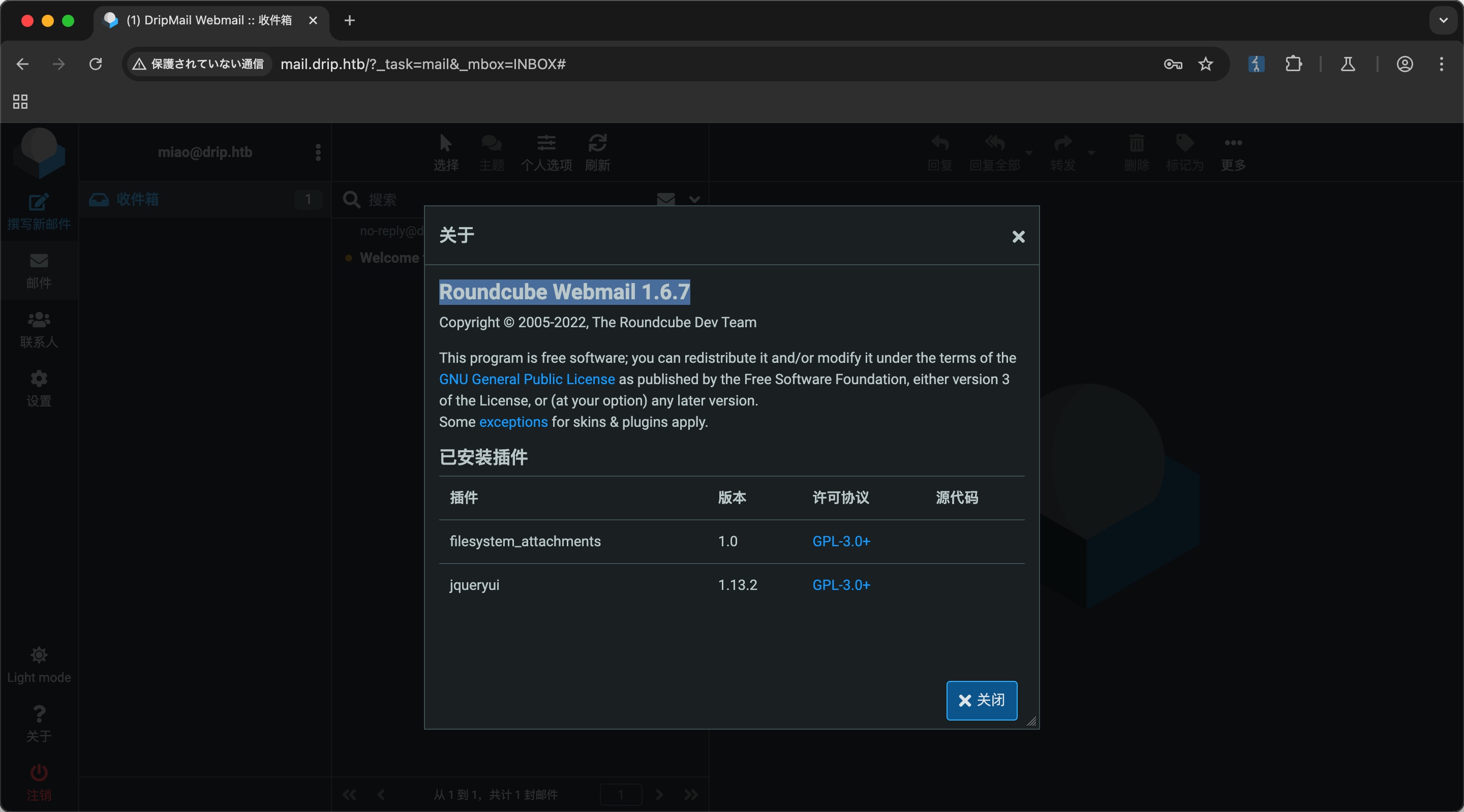1464x812 pixels.
Task: Click the red logout (注销) power icon
Action: coord(39,773)
